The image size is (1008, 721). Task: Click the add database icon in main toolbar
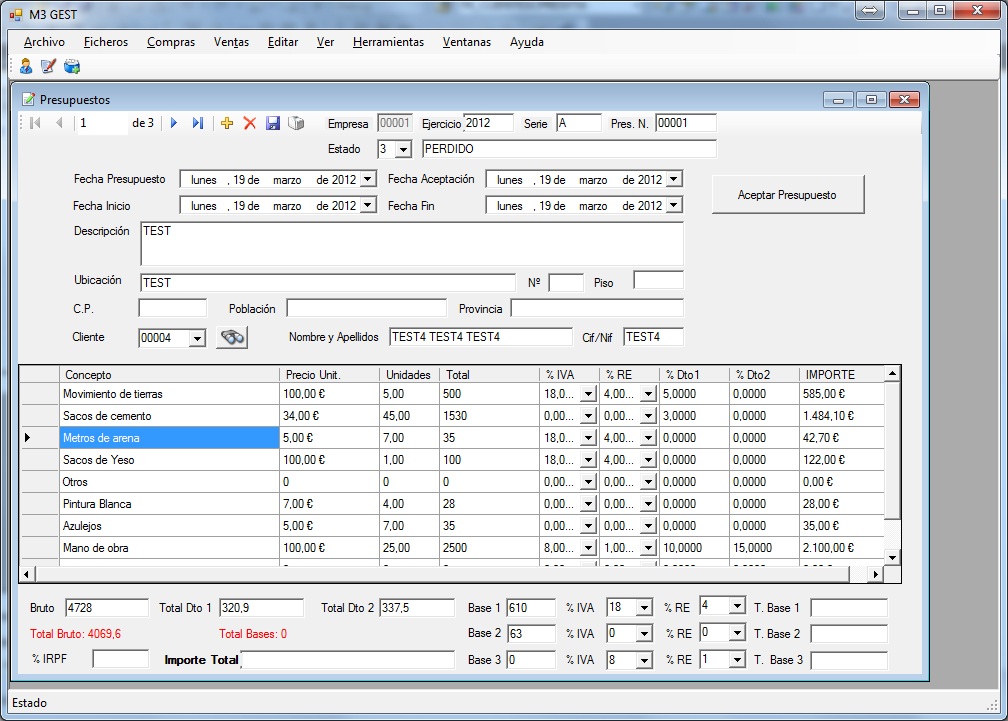point(72,66)
